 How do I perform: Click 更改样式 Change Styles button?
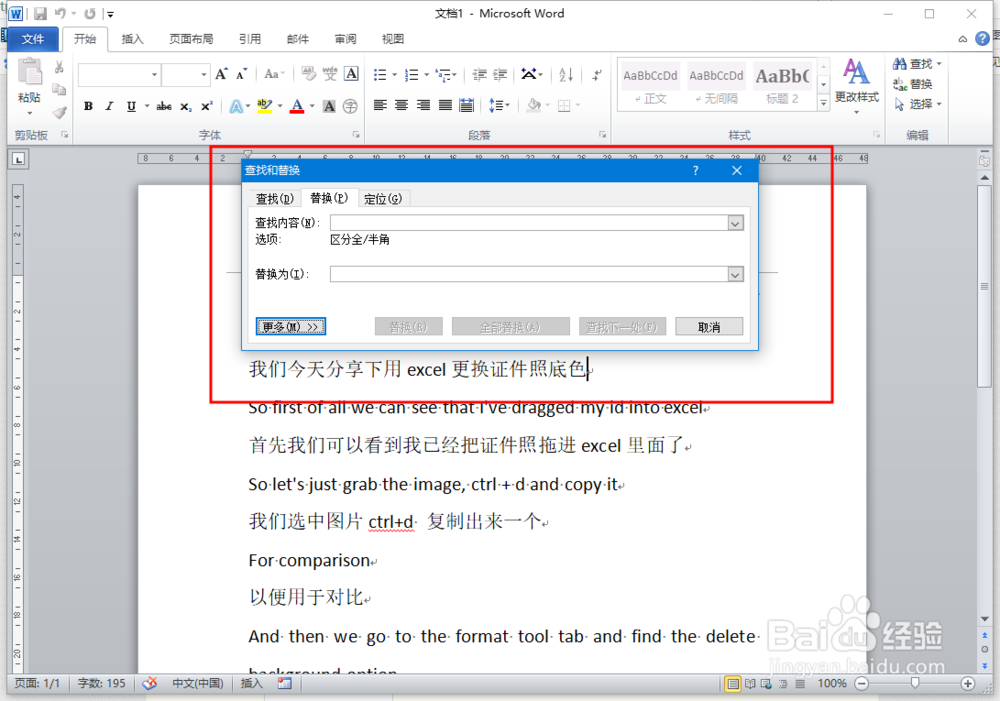857,85
